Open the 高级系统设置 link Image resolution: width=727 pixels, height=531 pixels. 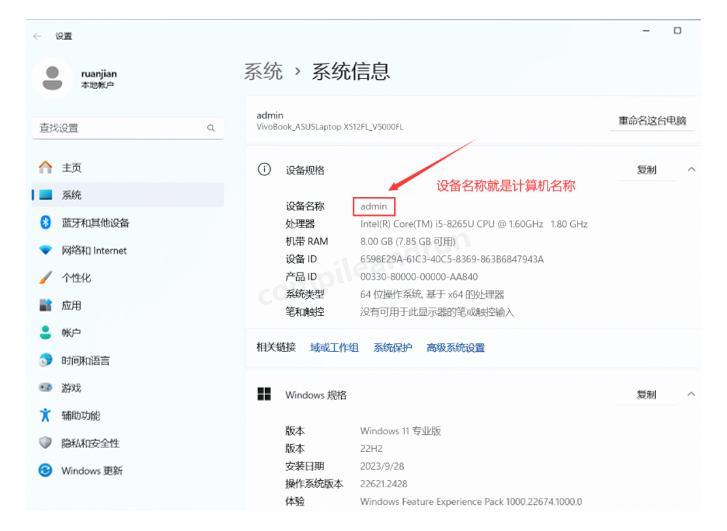tap(456, 347)
